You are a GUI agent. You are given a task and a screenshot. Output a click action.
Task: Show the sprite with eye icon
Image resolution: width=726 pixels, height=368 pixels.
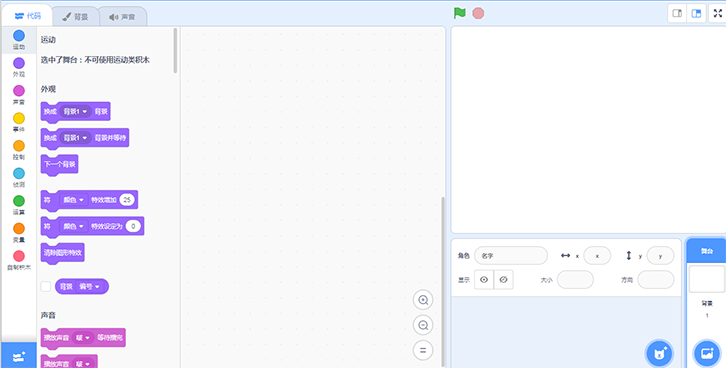tap(484, 280)
